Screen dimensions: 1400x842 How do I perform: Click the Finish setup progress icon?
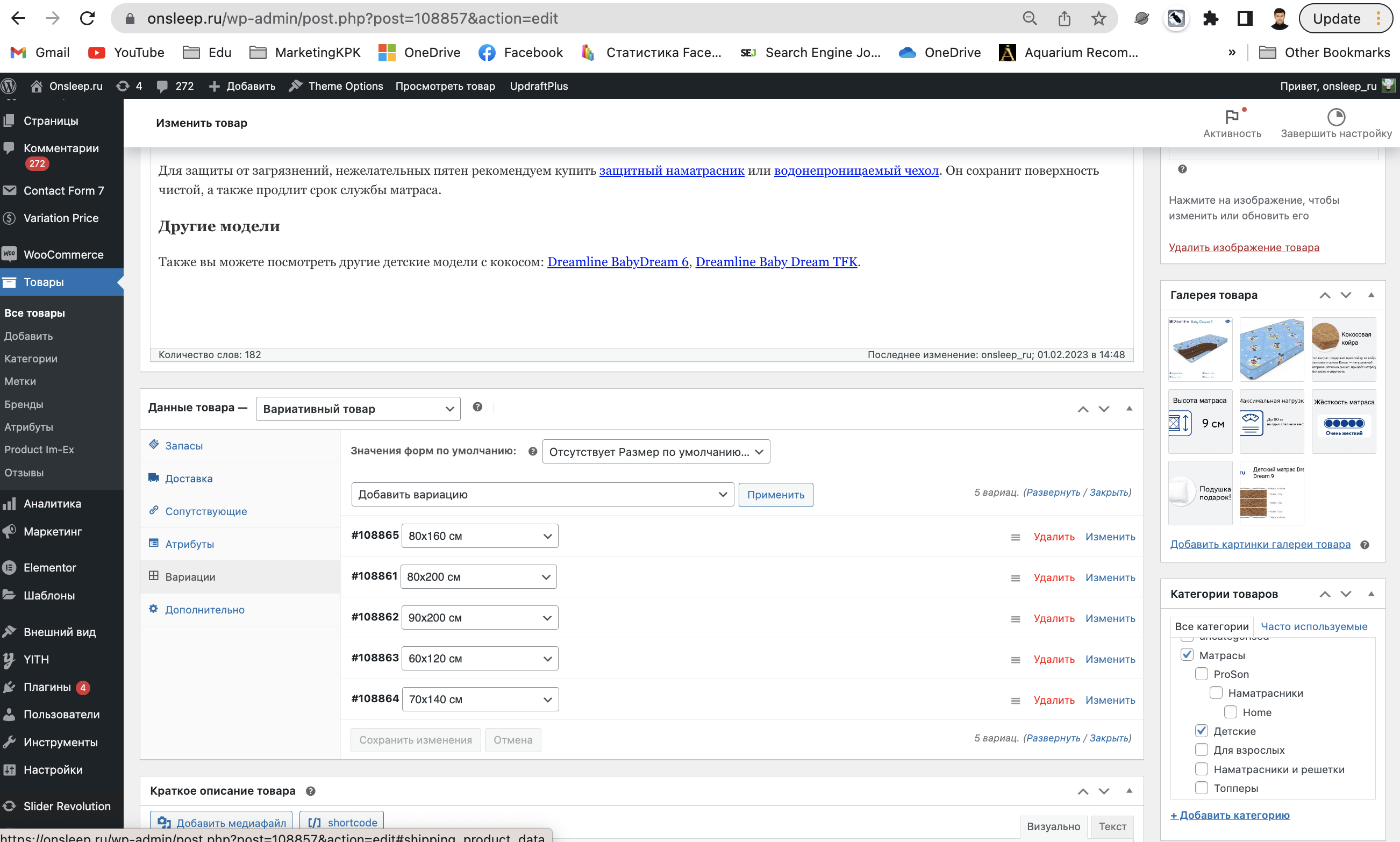pos(1336,123)
